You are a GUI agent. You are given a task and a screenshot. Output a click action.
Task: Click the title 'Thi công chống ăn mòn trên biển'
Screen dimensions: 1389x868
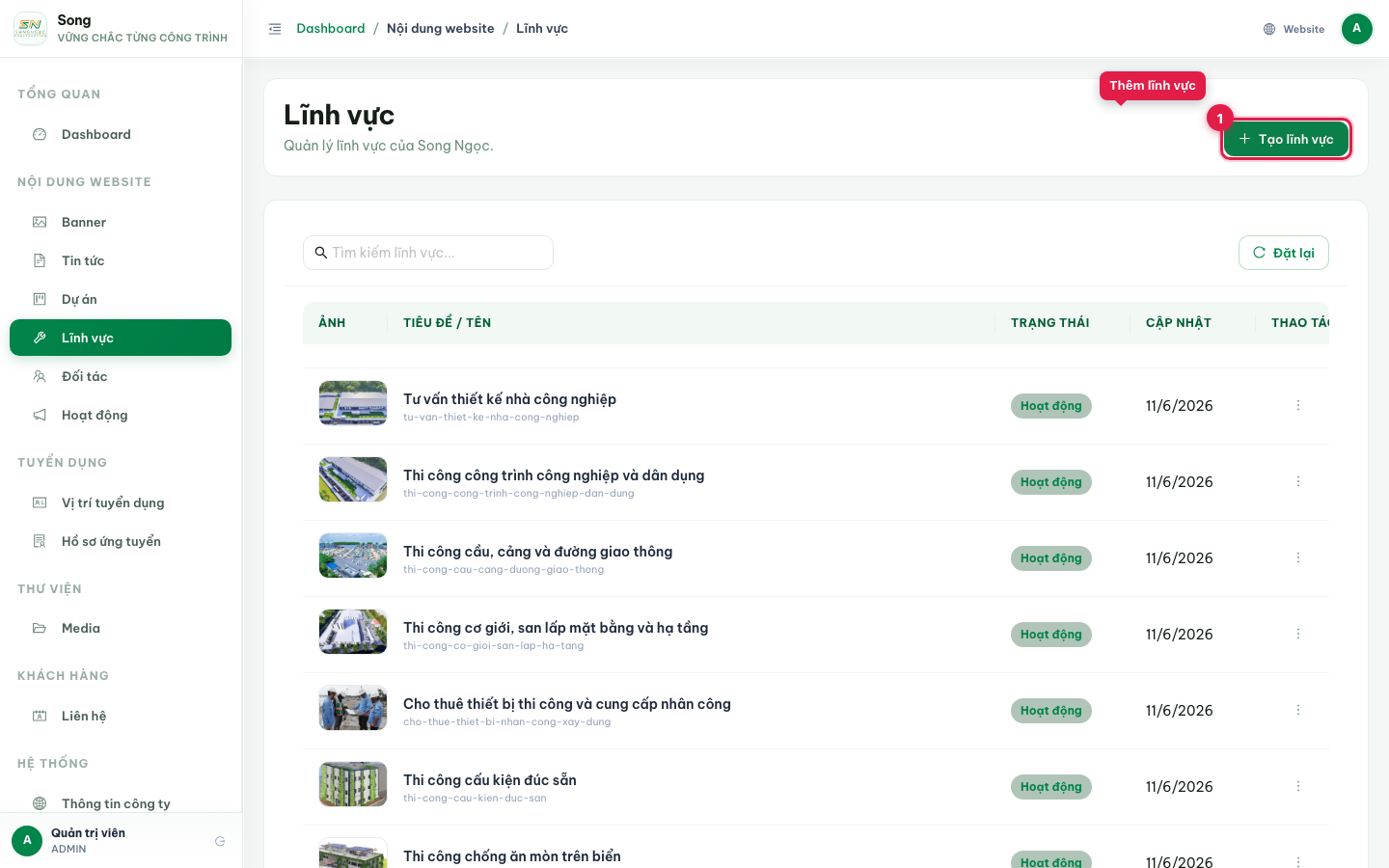(x=512, y=856)
